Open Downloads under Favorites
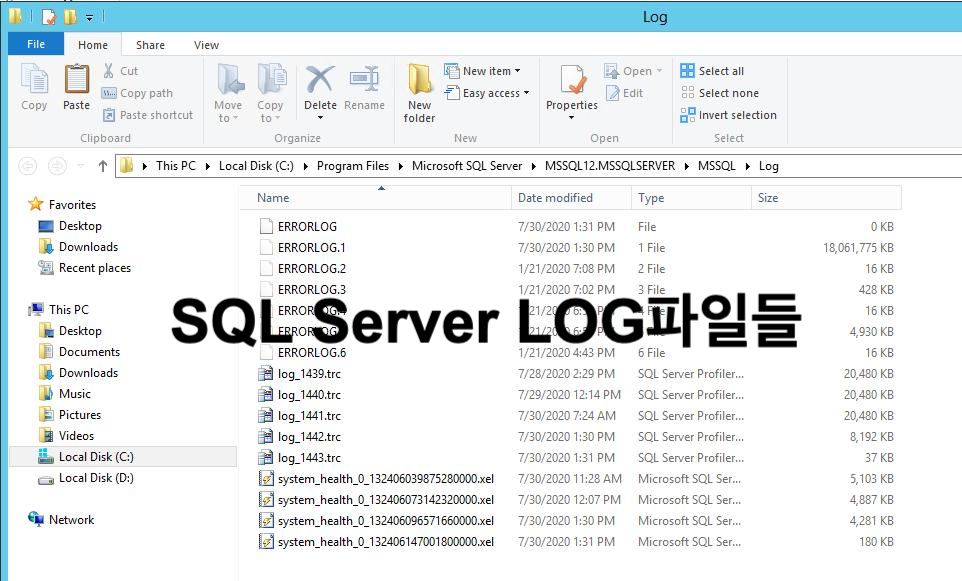Image resolution: width=962 pixels, height=581 pixels. pos(88,247)
